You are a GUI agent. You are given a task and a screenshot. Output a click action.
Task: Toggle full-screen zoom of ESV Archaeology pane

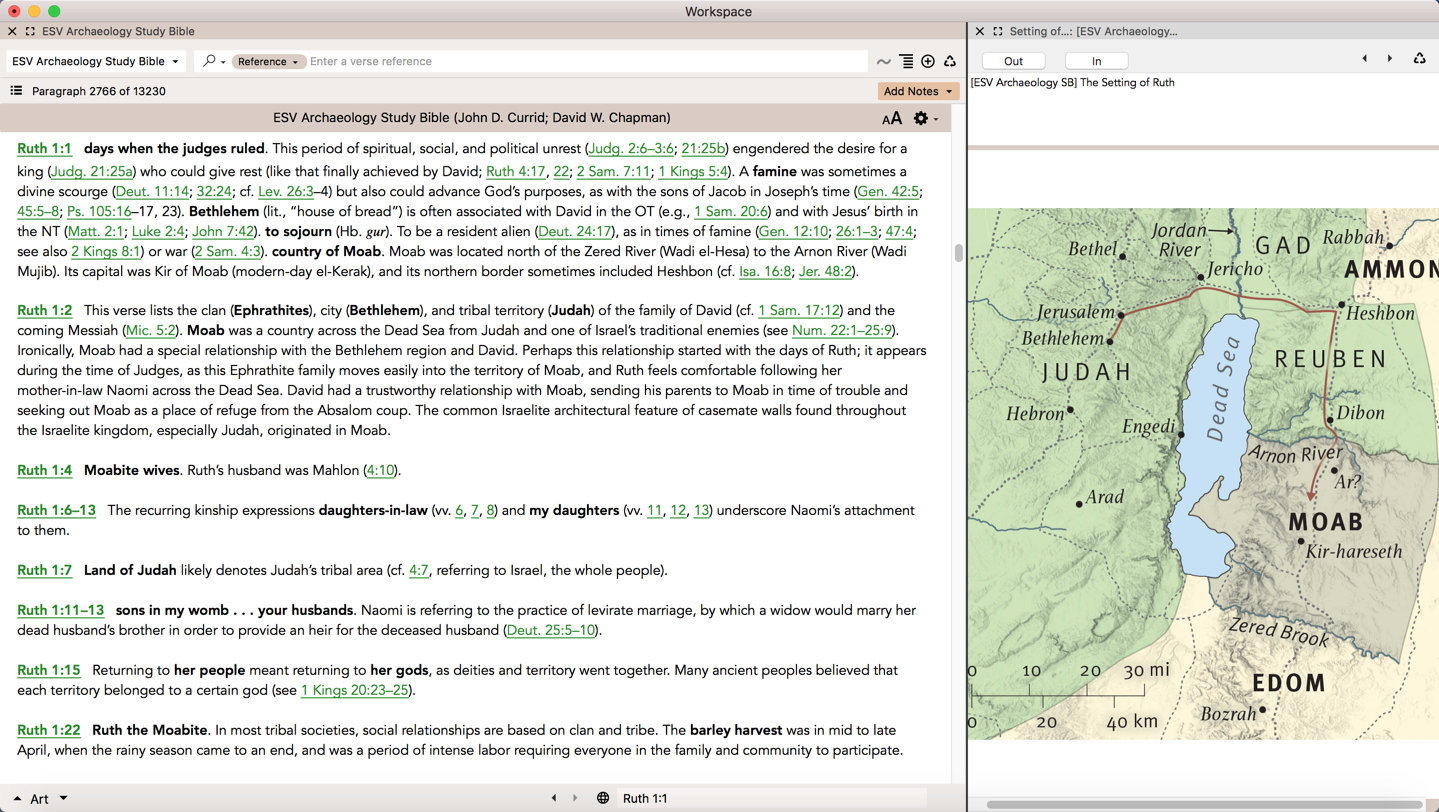point(30,32)
